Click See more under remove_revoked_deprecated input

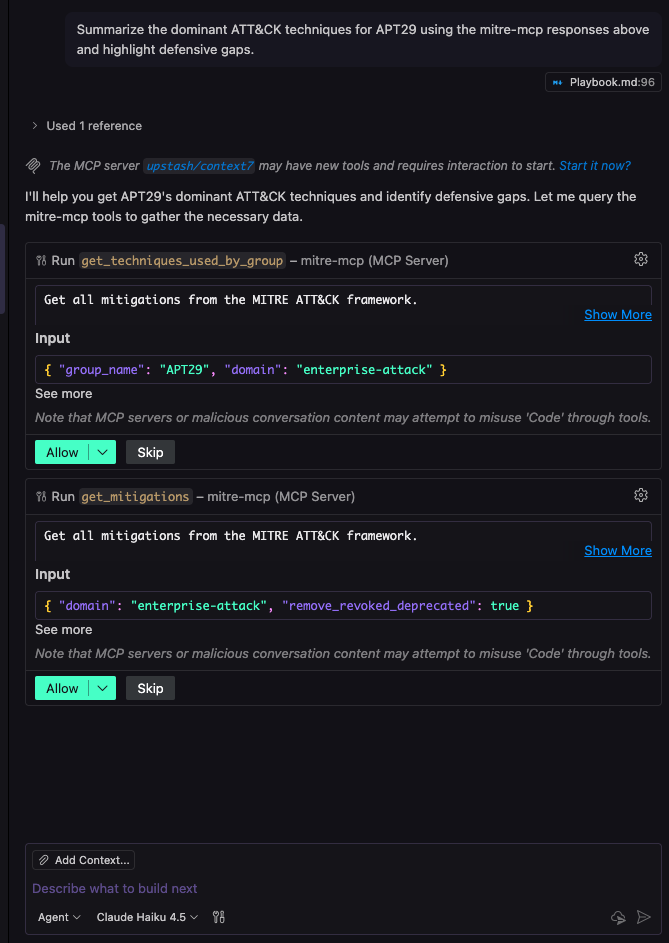point(64,629)
